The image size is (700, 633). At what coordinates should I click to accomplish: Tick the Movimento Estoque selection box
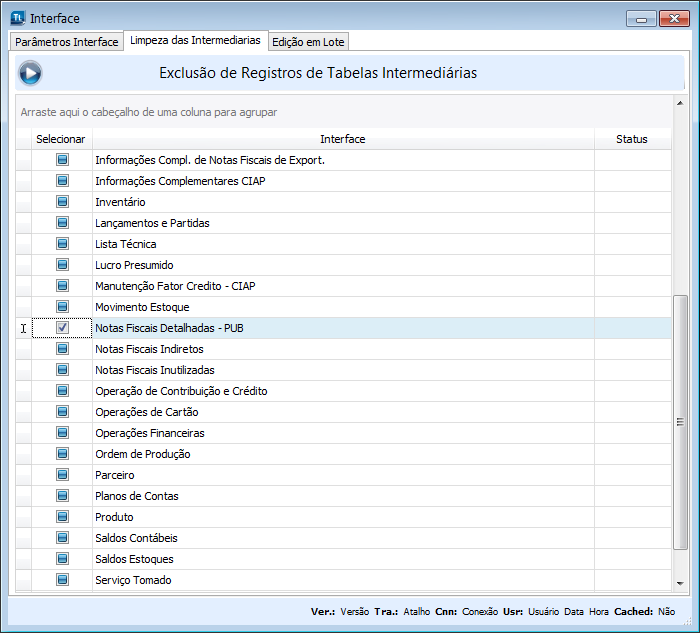[62, 307]
